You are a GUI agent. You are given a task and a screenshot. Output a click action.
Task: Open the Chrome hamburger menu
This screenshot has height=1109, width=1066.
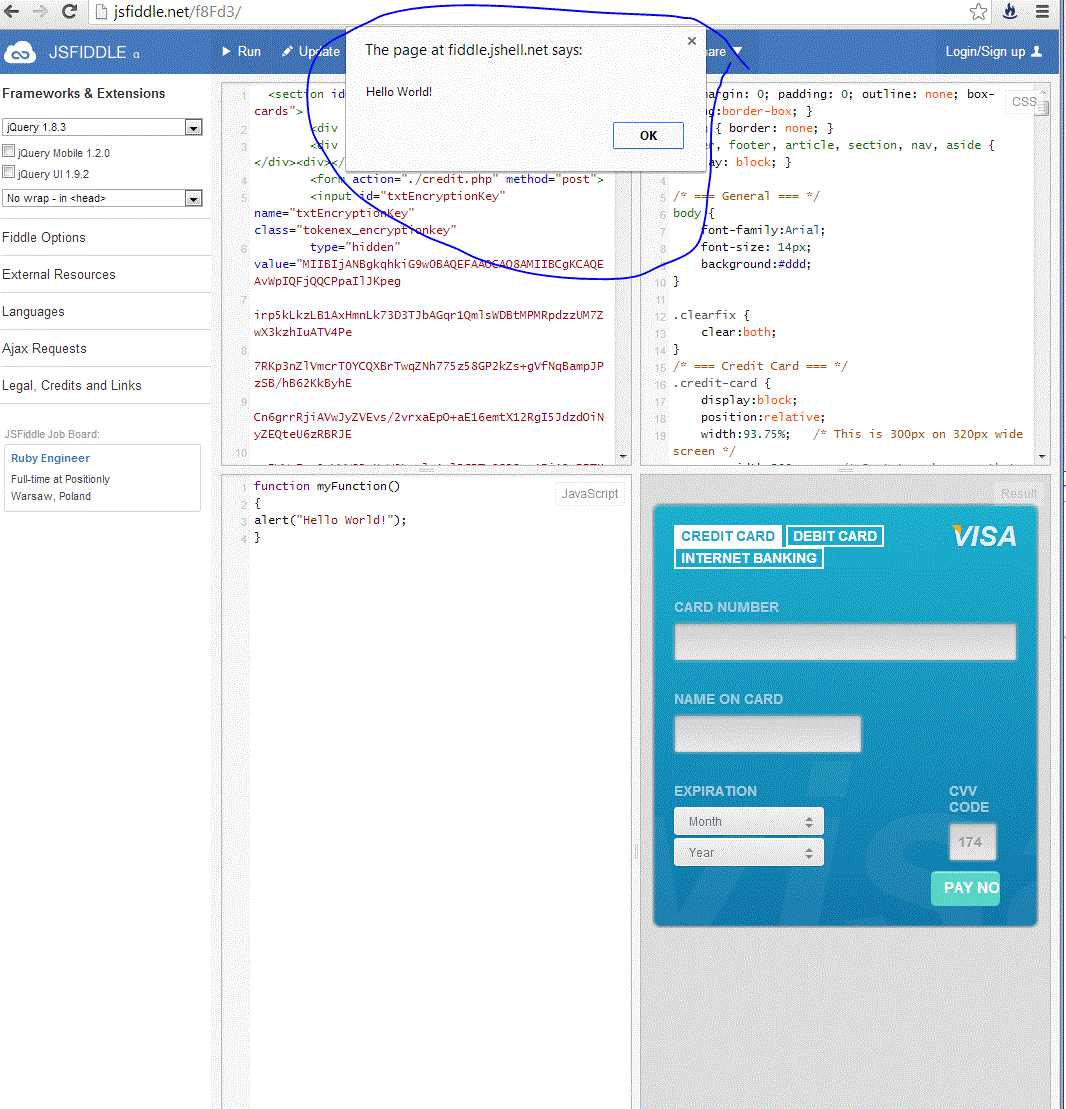tap(1043, 11)
